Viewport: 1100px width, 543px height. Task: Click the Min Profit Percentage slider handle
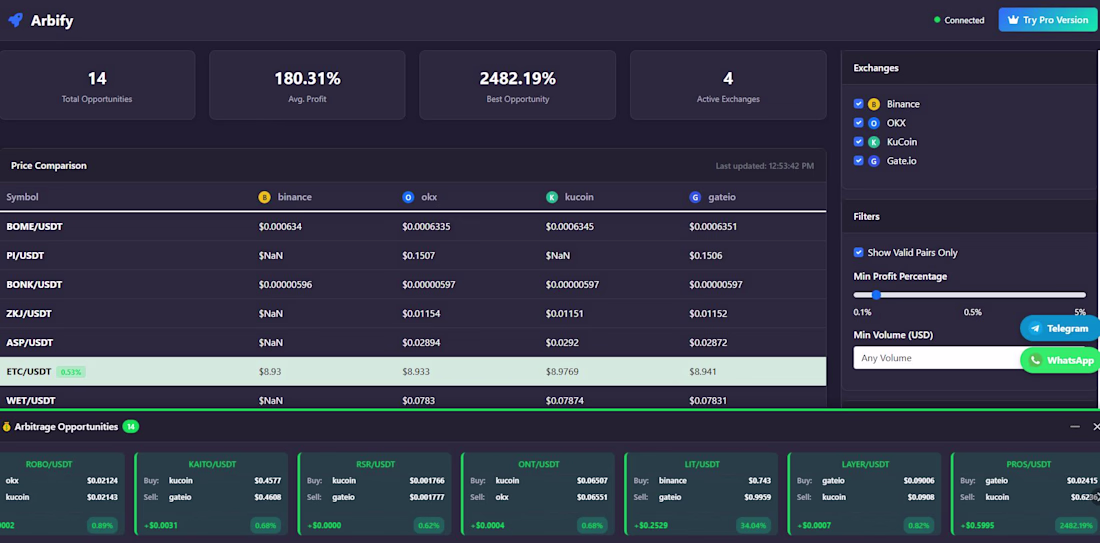876,295
